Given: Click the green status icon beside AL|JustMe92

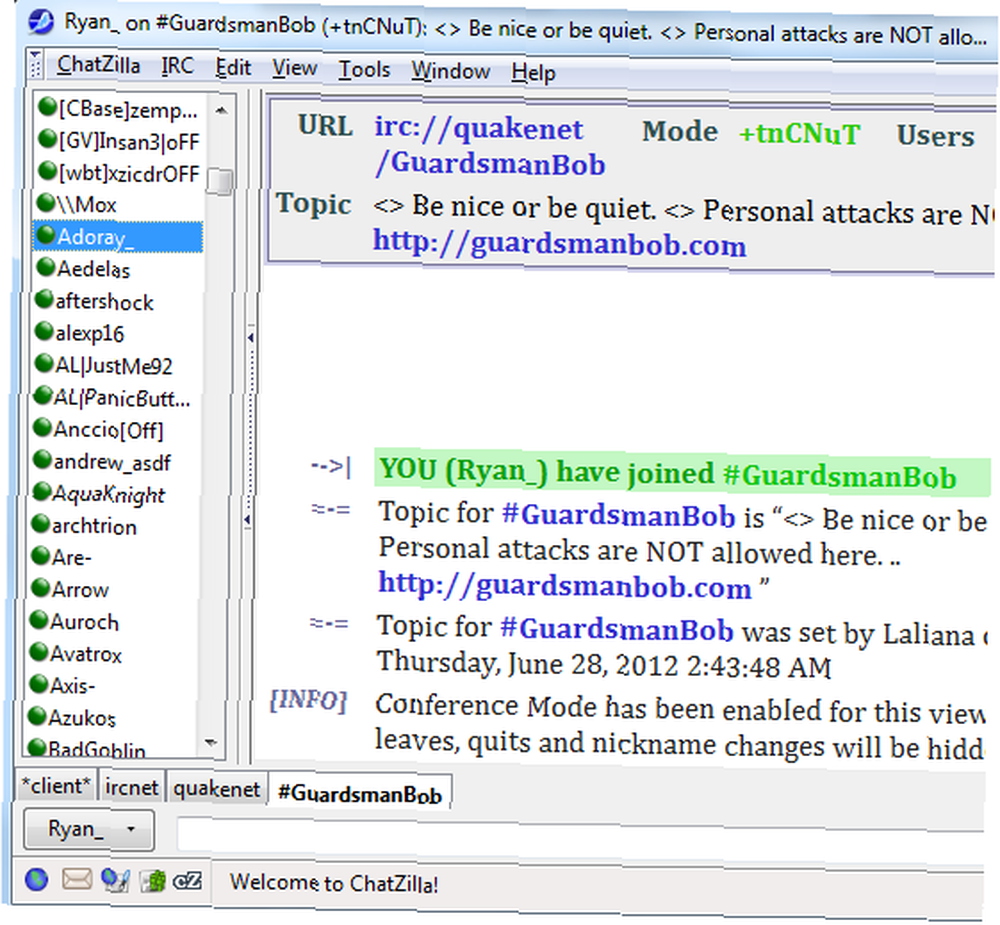Looking at the screenshot, I should pyautogui.click(x=44, y=363).
